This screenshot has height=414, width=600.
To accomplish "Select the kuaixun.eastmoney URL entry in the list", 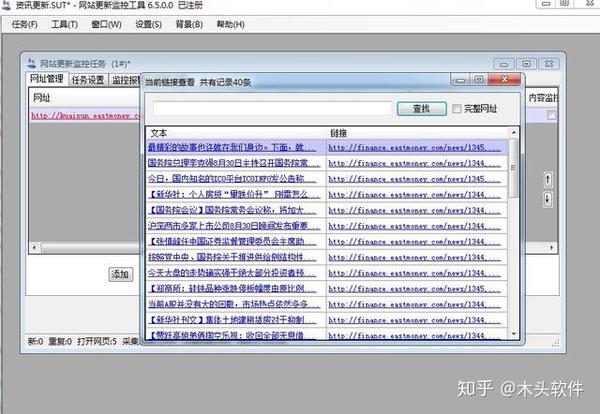I will tap(86, 115).
